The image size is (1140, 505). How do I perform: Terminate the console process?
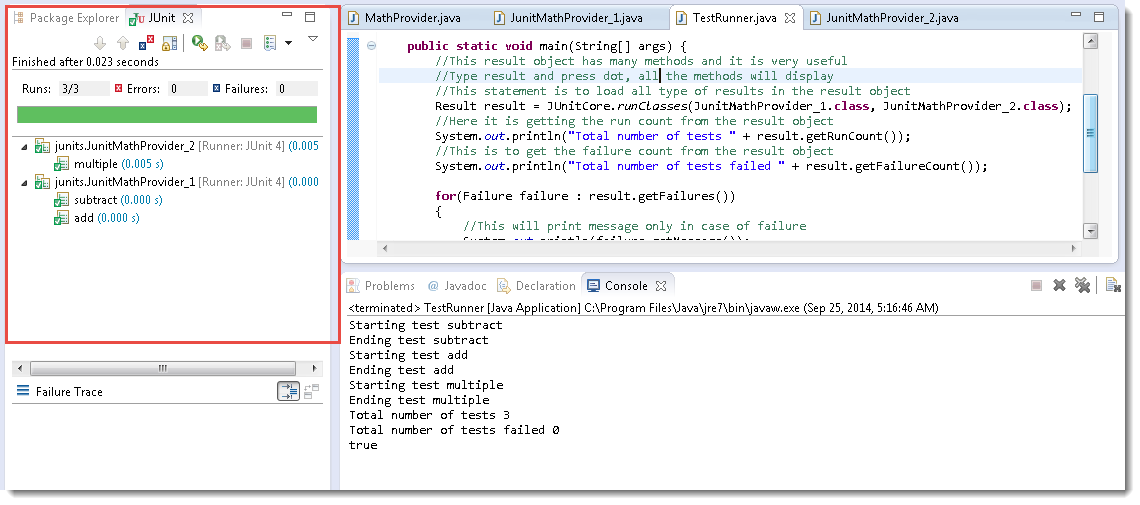click(x=1036, y=286)
